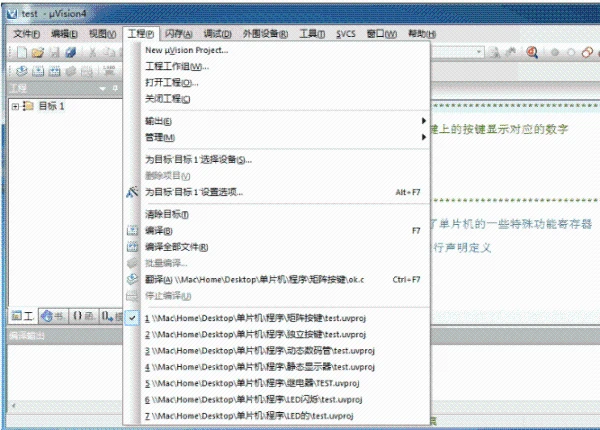Click the Batch build toolbar icon

pos(71,71)
